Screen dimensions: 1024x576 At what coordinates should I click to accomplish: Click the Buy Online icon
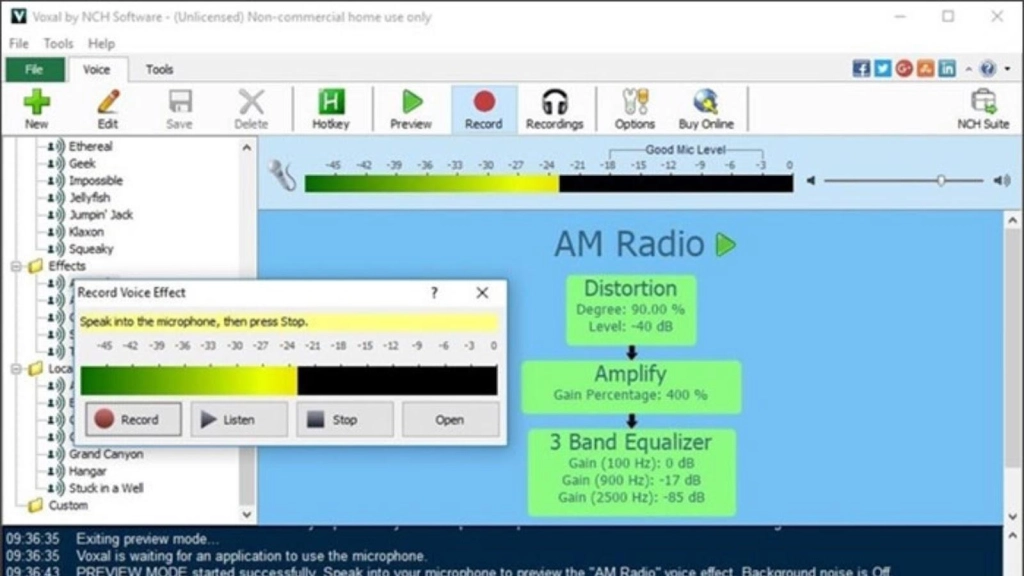(x=706, y=108)
